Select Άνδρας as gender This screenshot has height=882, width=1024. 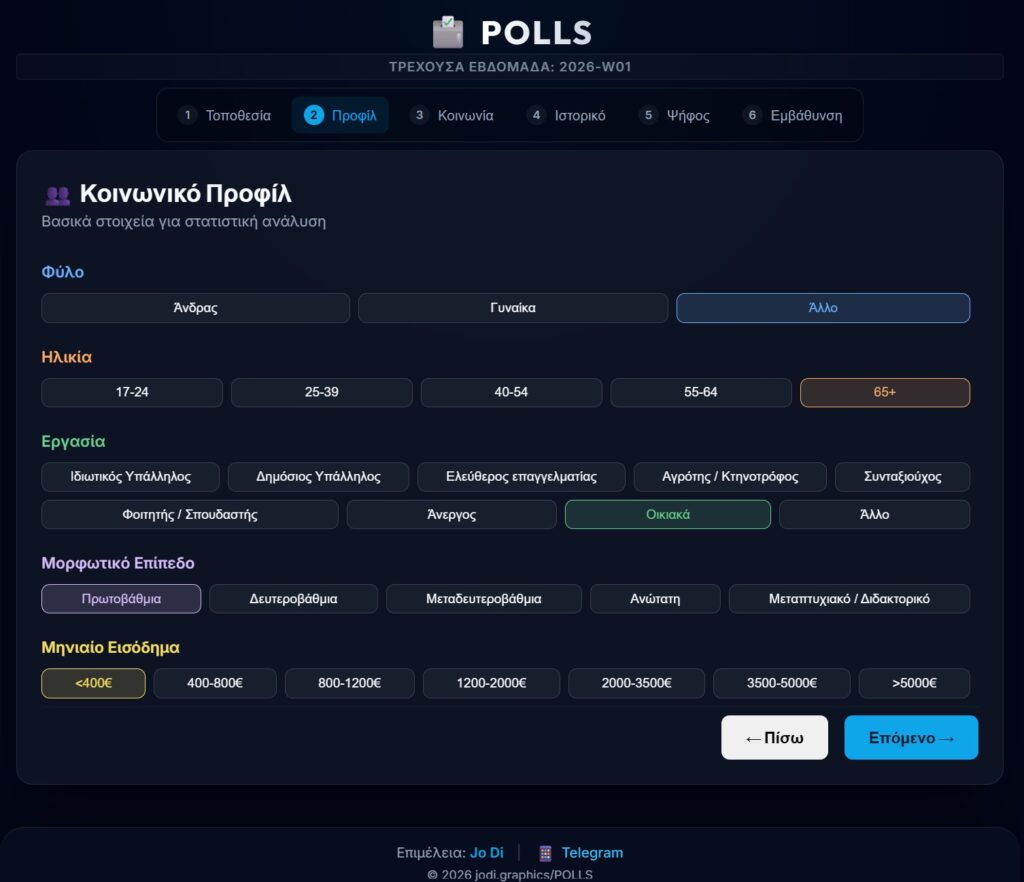[195, 308]
